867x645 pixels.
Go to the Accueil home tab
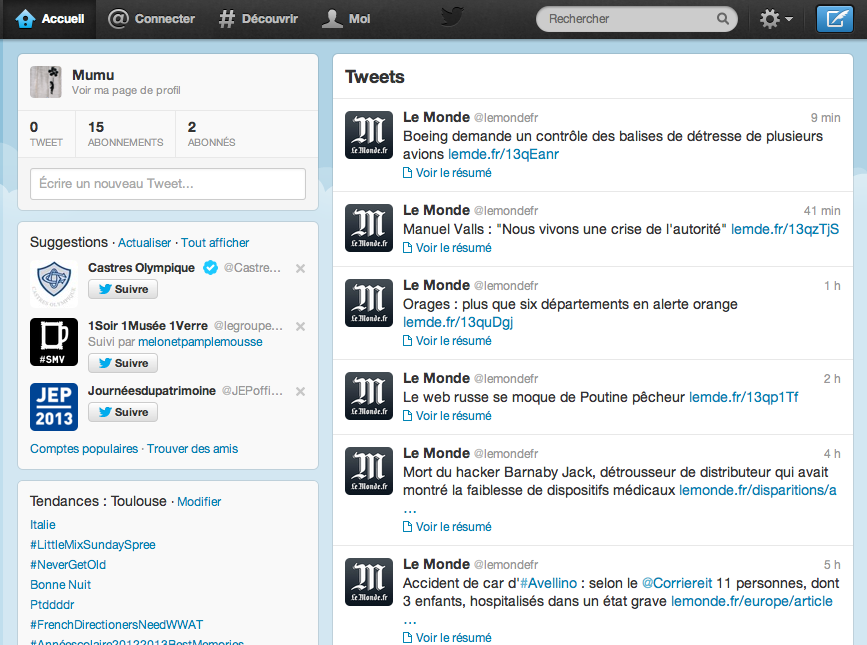pyautogui.click(x=50, y=19)
